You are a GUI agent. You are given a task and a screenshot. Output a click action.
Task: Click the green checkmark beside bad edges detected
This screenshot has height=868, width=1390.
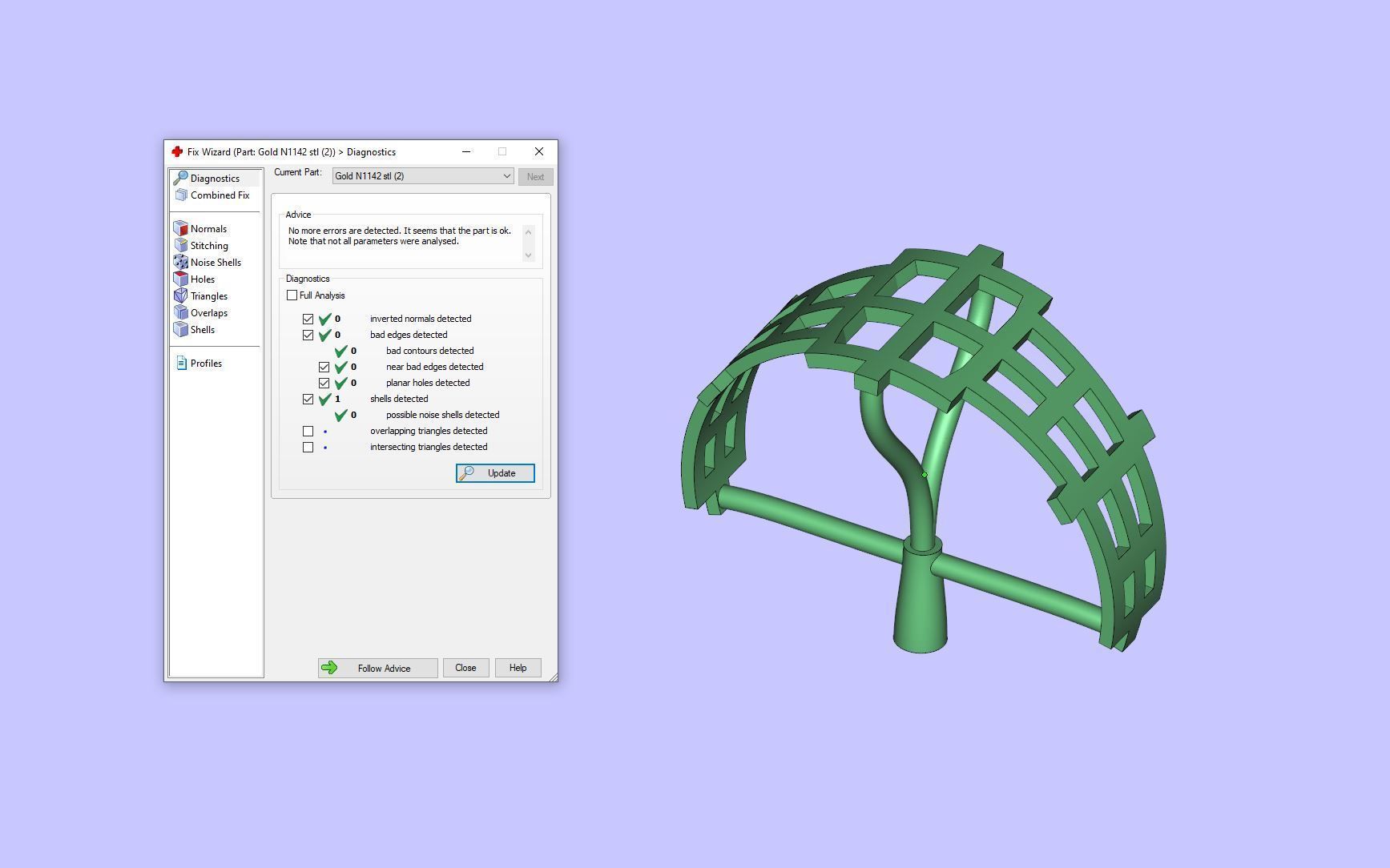[x=324, y=335]
